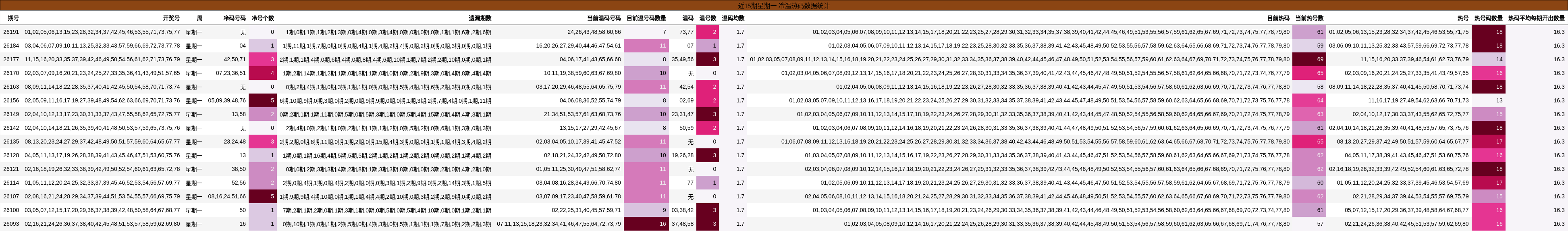The width and height of the screenshot is (1568, 231).
Task: Click the dark cold count 5 in row 26156
Action: (x=263, y=100)
